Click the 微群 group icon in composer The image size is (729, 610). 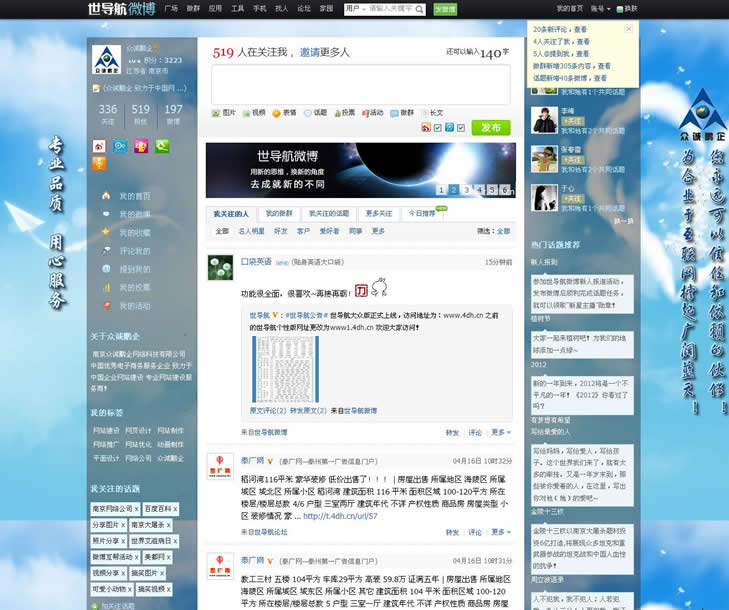click(x=394, y=113)
